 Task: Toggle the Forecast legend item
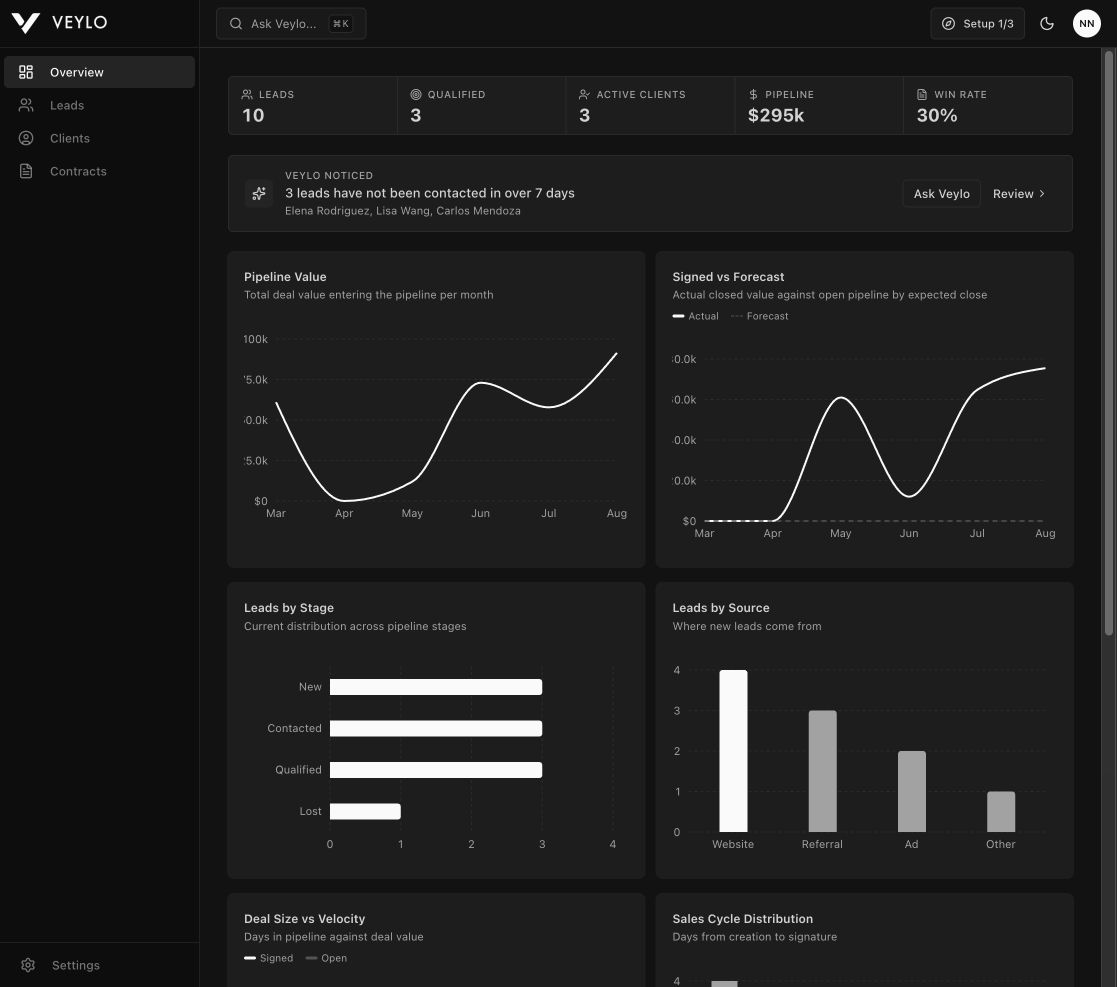[759, 316]
